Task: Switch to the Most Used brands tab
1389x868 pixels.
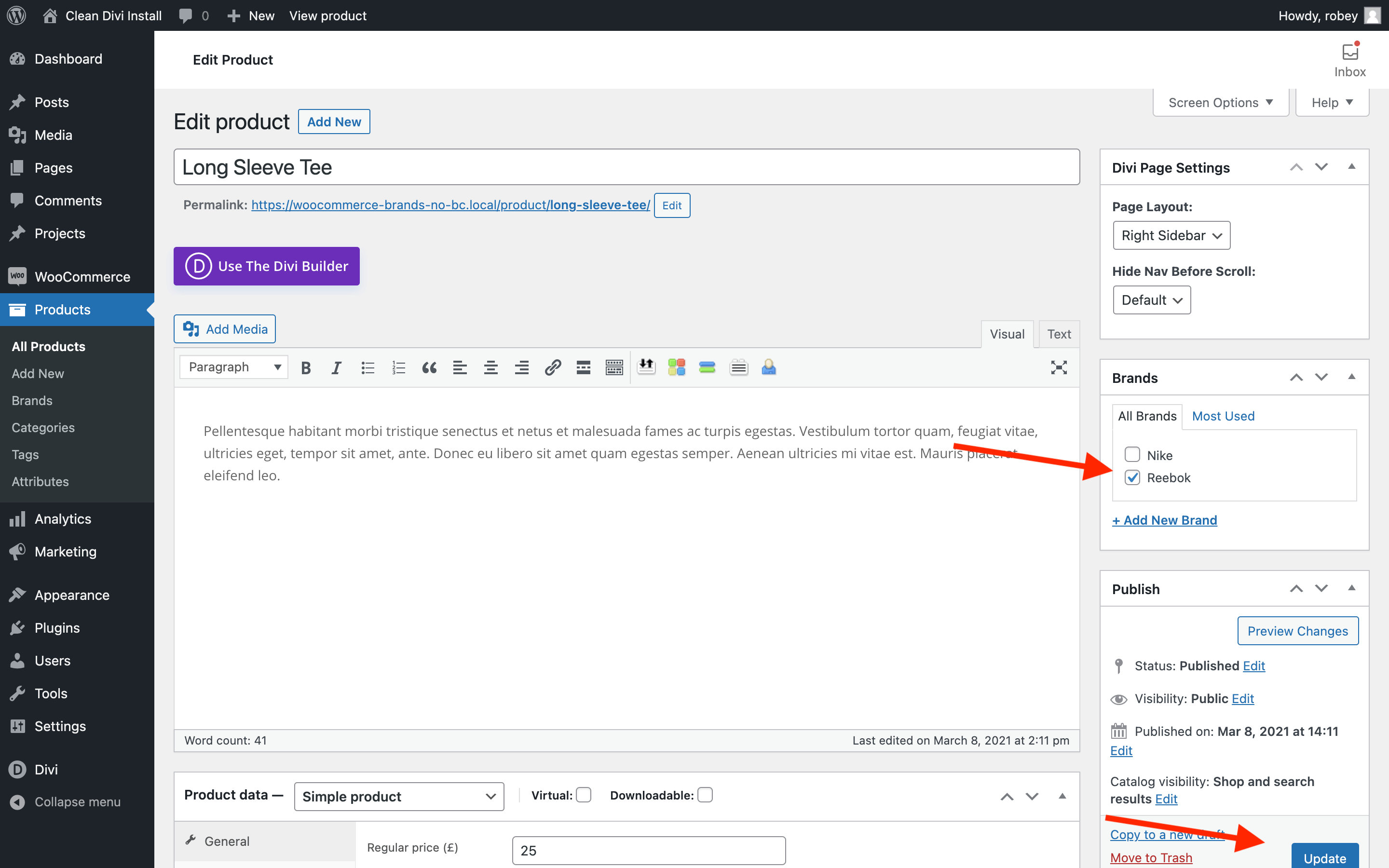Action: [x=1223, y=416]
